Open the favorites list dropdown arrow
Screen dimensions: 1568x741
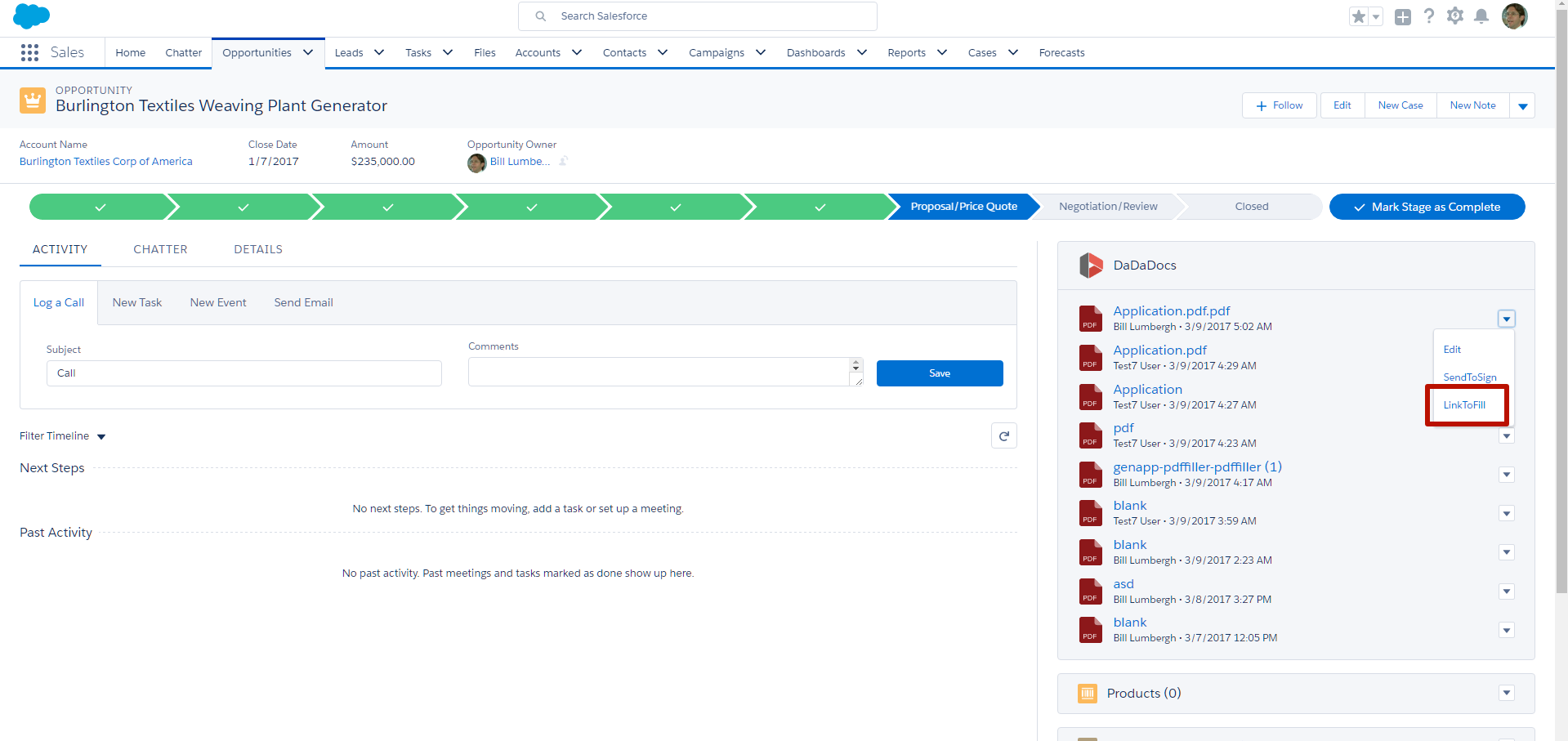click(1376, 16)
